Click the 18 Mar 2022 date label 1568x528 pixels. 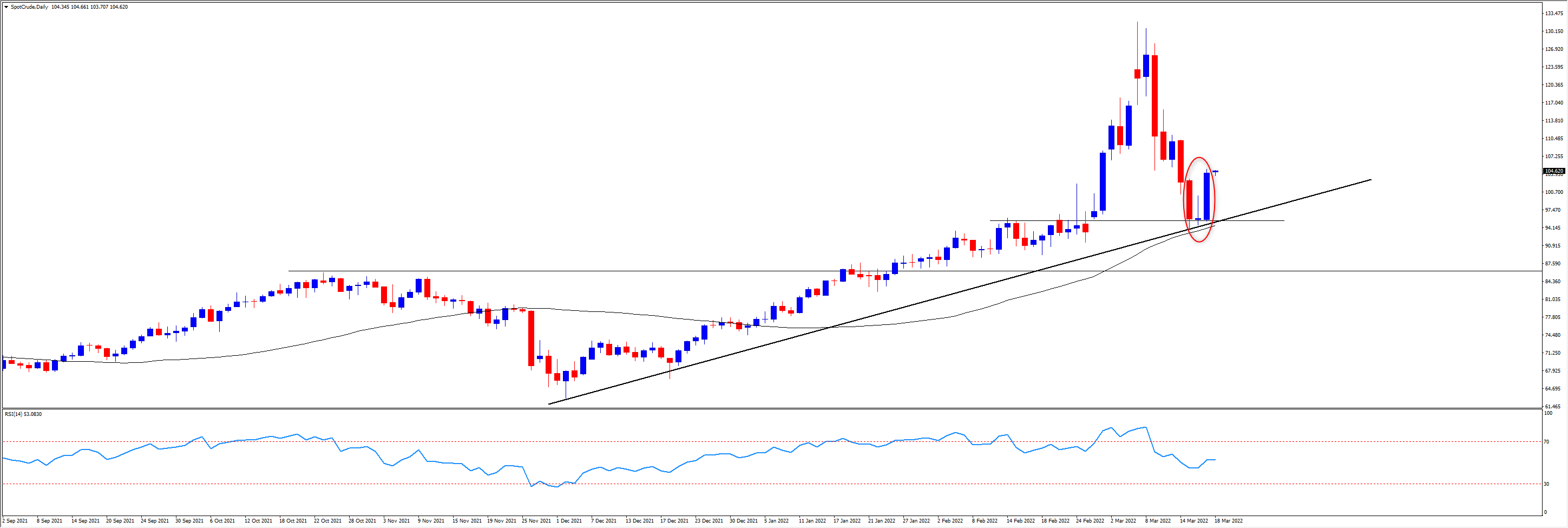pos(1228,522)
